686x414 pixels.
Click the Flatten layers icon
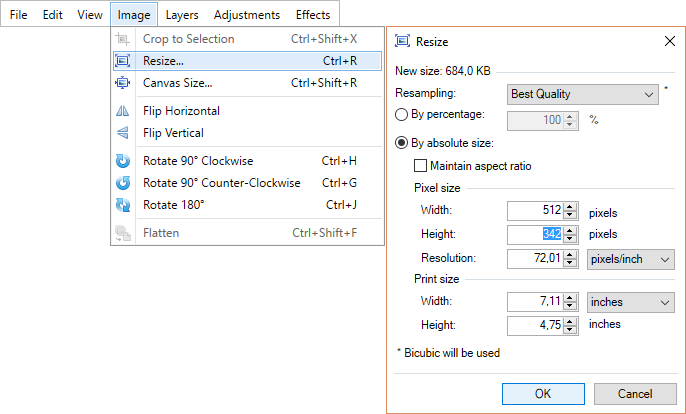click(123, 233)
